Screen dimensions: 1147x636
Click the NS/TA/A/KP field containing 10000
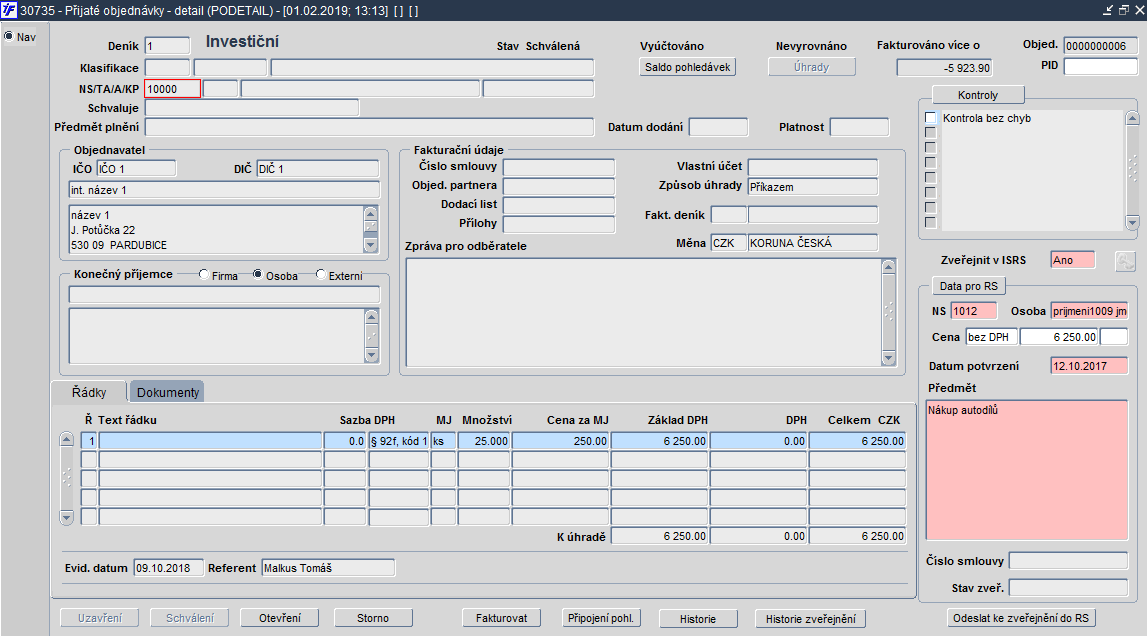tap(172, 88)
